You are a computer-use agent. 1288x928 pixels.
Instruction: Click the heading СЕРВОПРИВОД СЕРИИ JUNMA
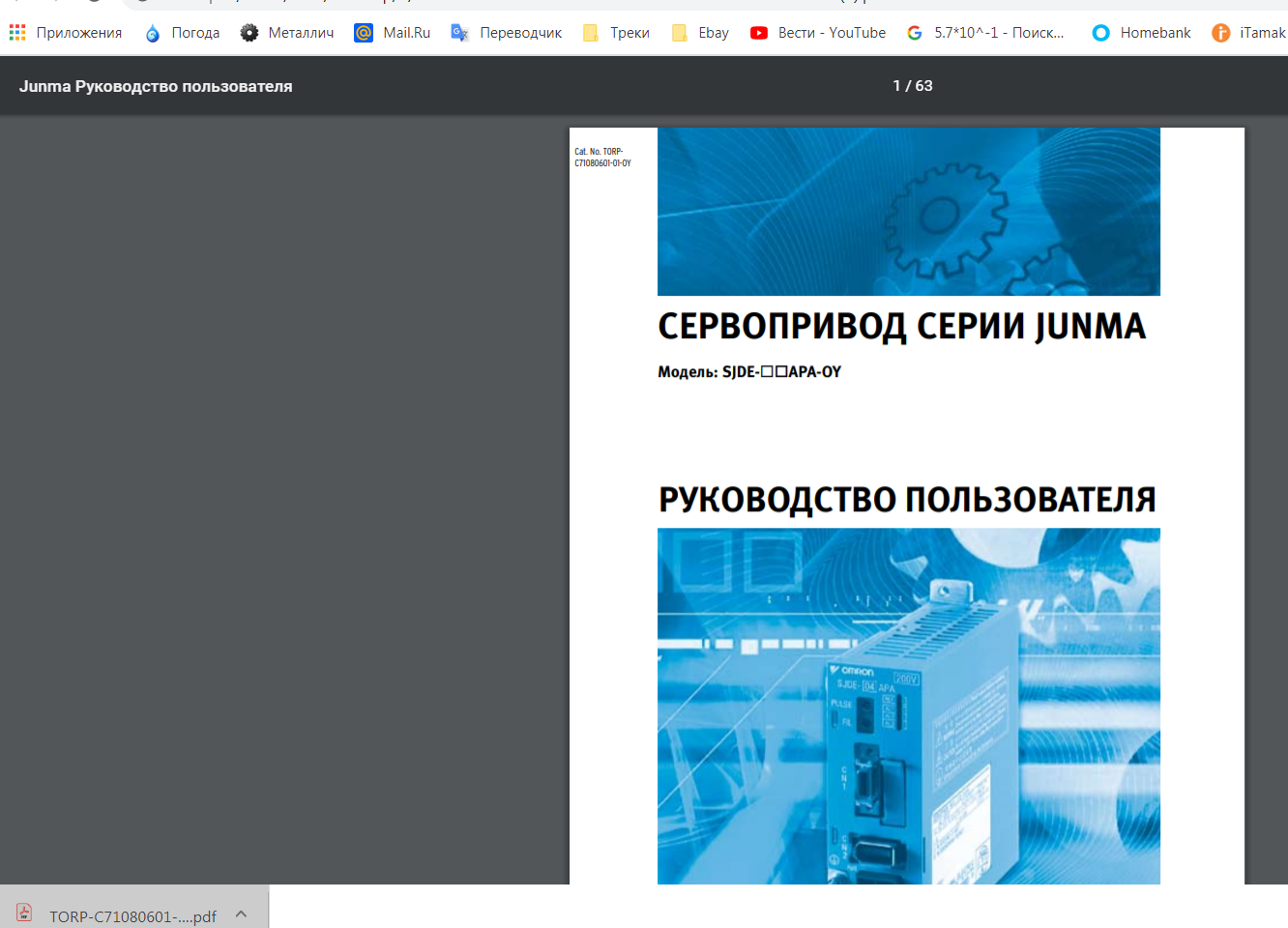coord(901,327)
